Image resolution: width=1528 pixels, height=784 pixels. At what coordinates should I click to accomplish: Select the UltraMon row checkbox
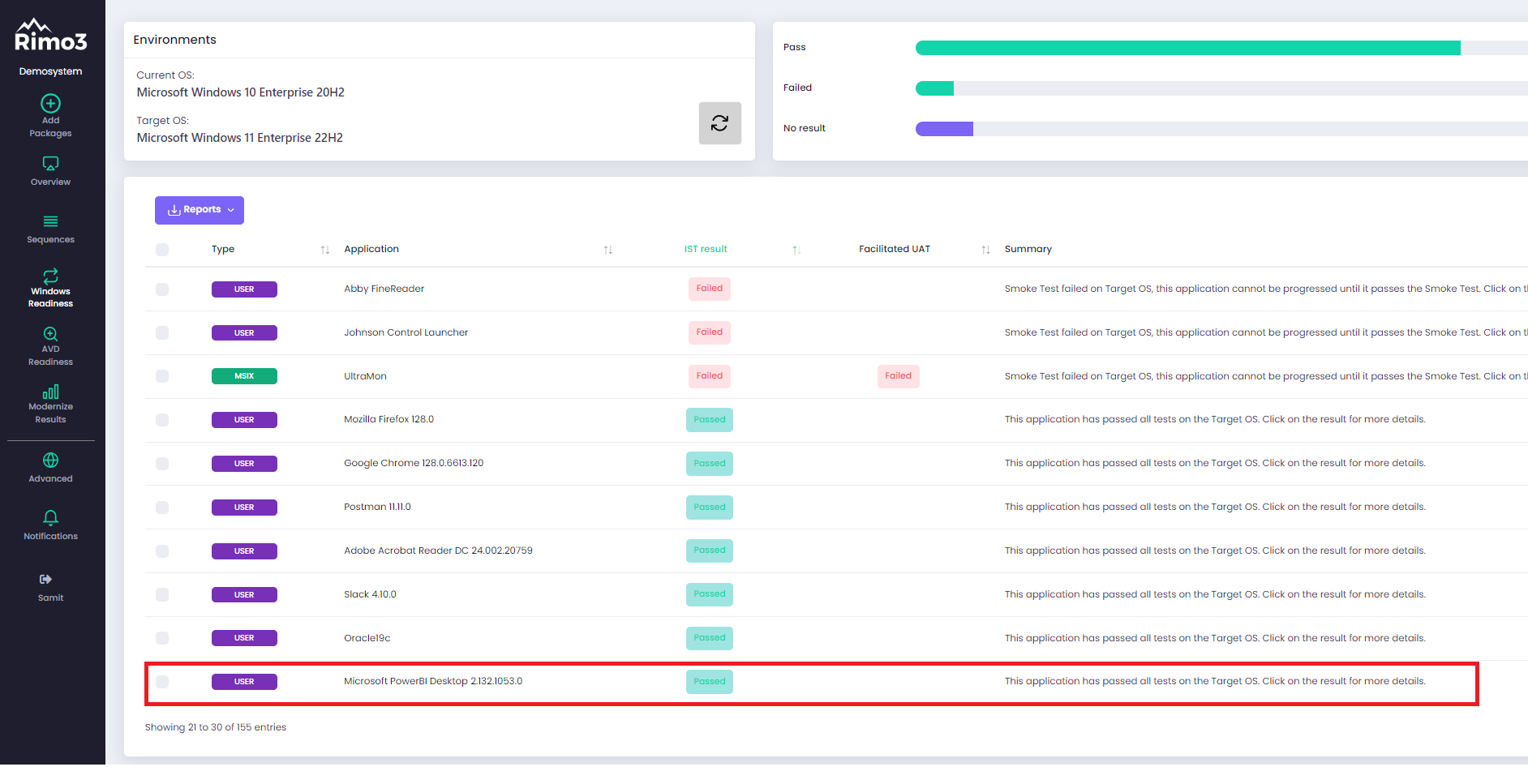[x=162, y=376]
